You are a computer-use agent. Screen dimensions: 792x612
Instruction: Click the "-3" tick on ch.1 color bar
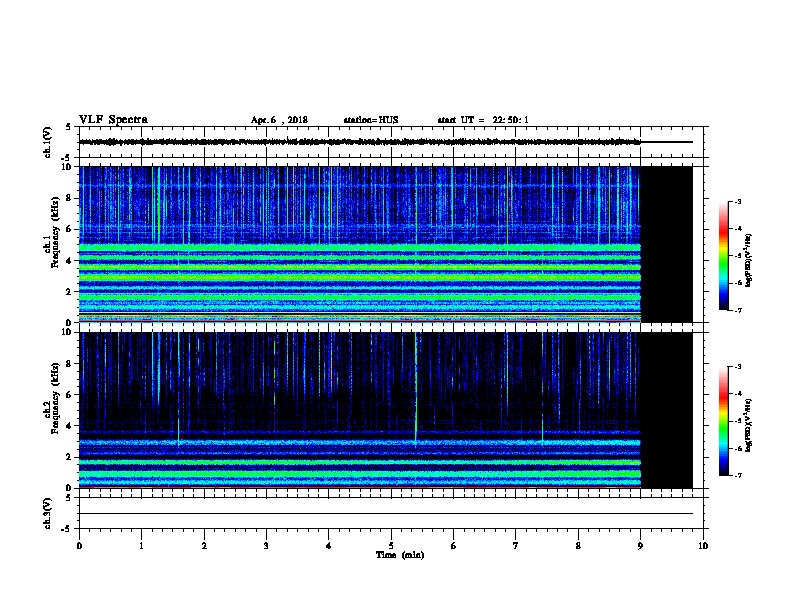738,201
